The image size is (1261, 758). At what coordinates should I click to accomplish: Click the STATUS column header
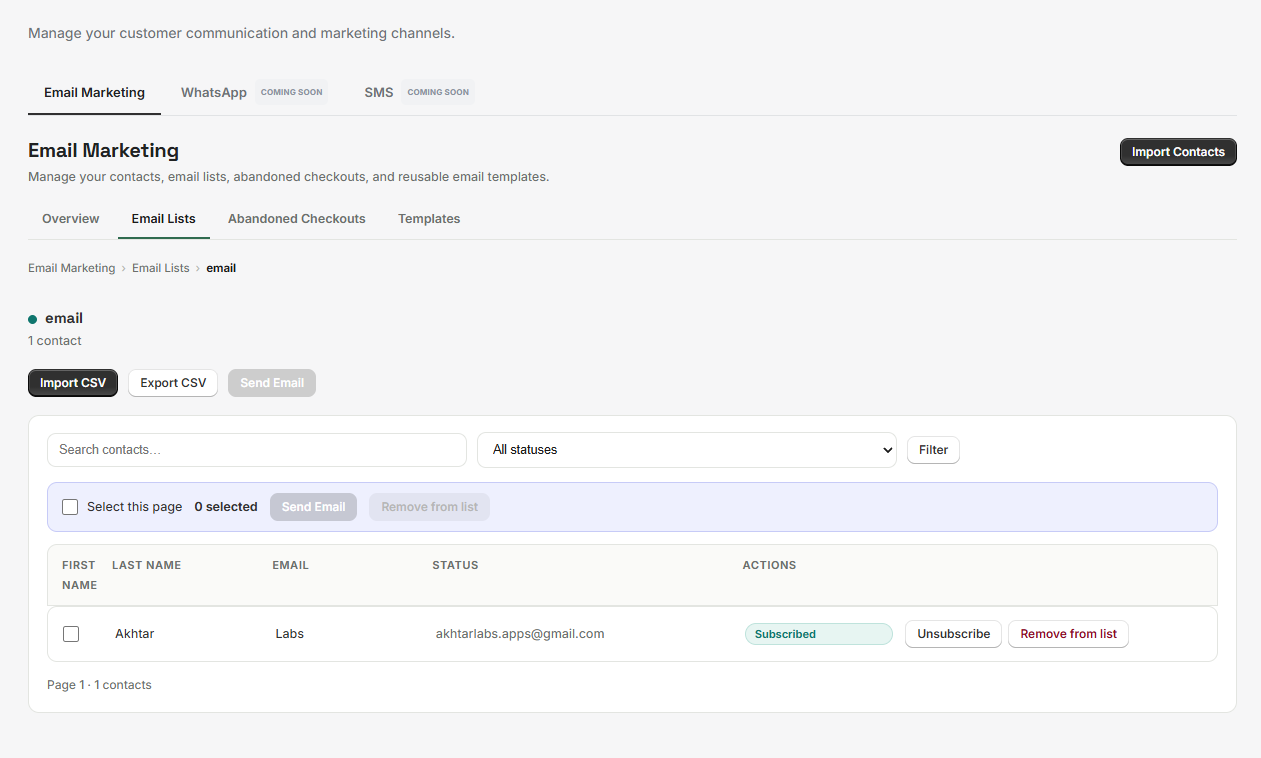point(455,565)
